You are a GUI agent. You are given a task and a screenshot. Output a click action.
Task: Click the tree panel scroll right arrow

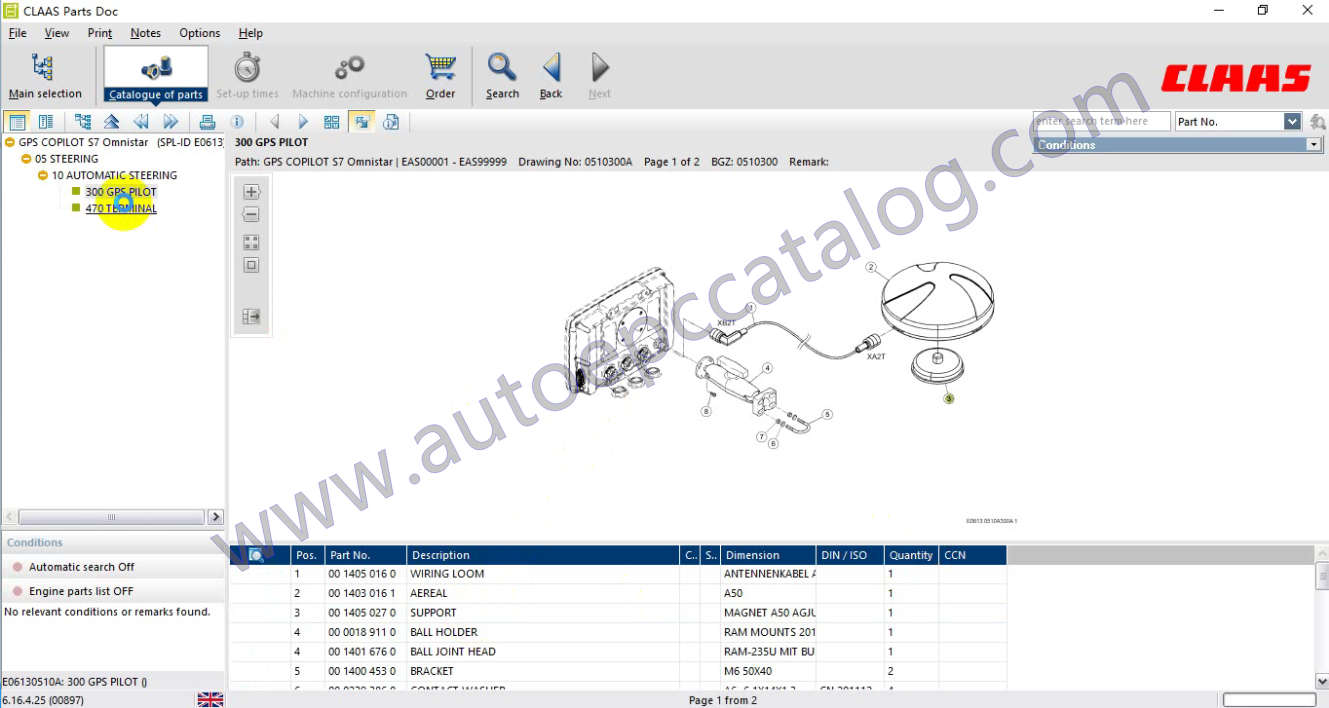click(x=215, y=517)
